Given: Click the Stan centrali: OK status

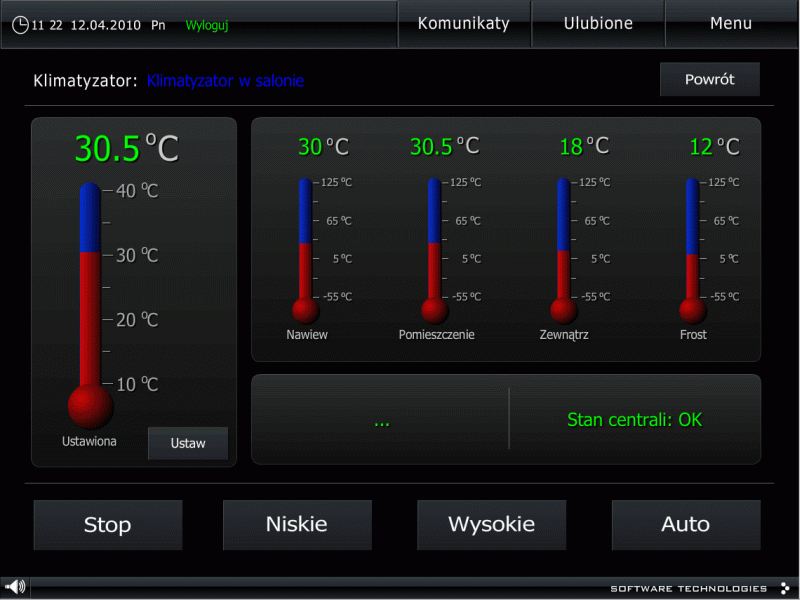Looking at the screenshot, I should 634,420.
